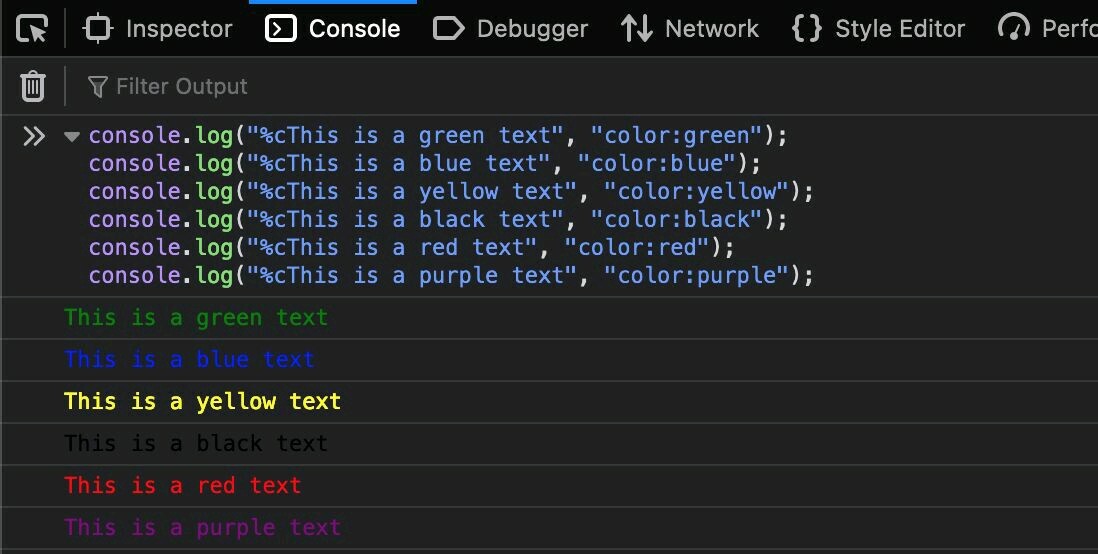
Task: Select the black text log message
Action: click(x=196, y=444)
